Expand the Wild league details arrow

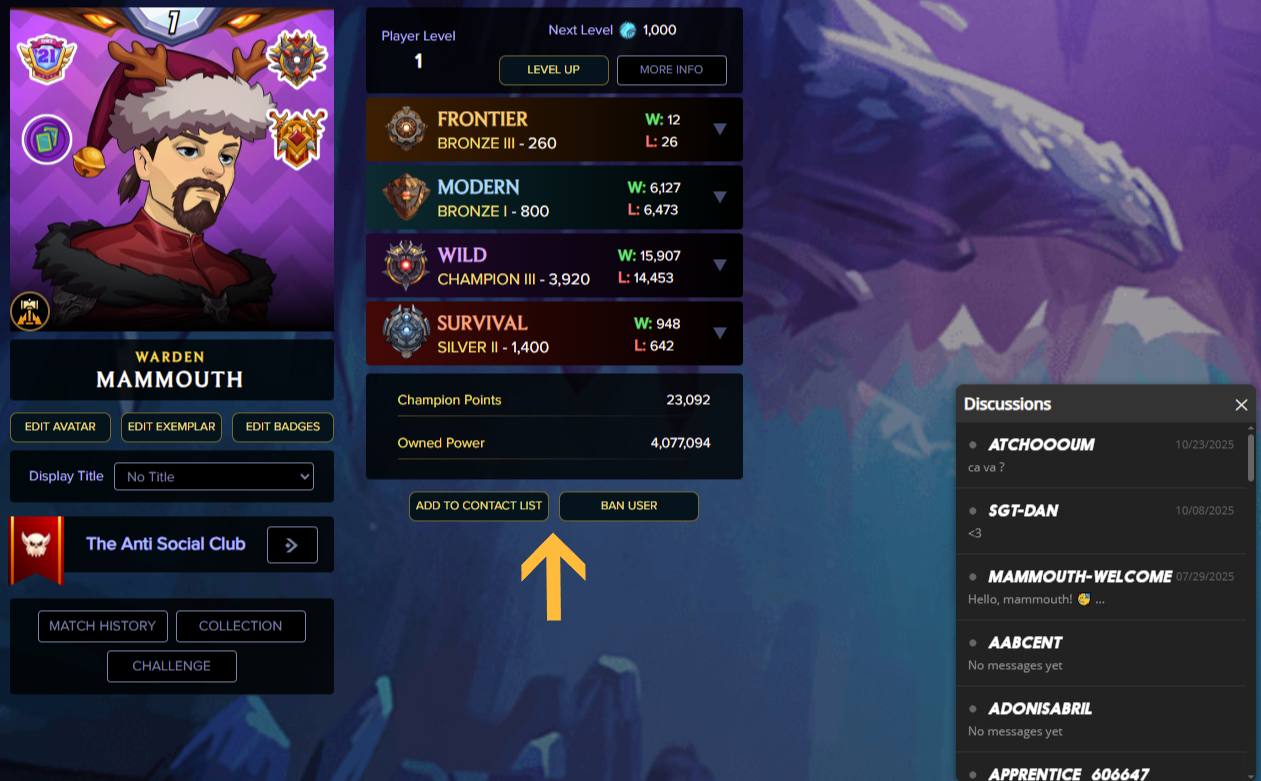[719, 265]
